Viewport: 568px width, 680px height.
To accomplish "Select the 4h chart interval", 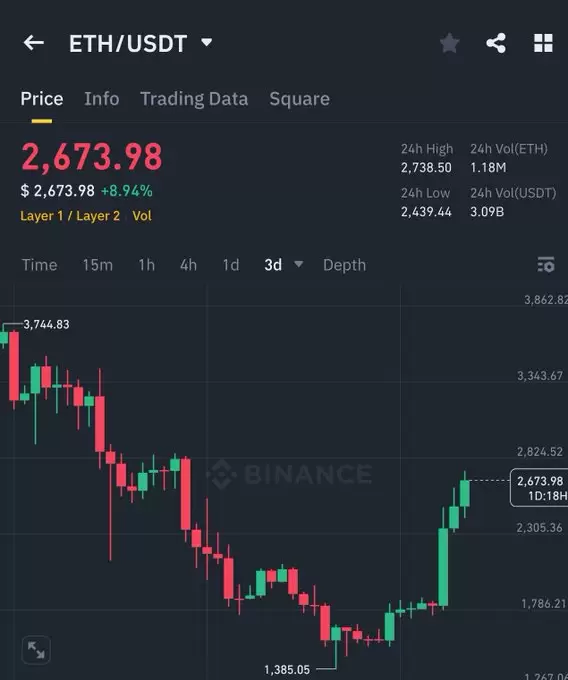I will point(188,265).
